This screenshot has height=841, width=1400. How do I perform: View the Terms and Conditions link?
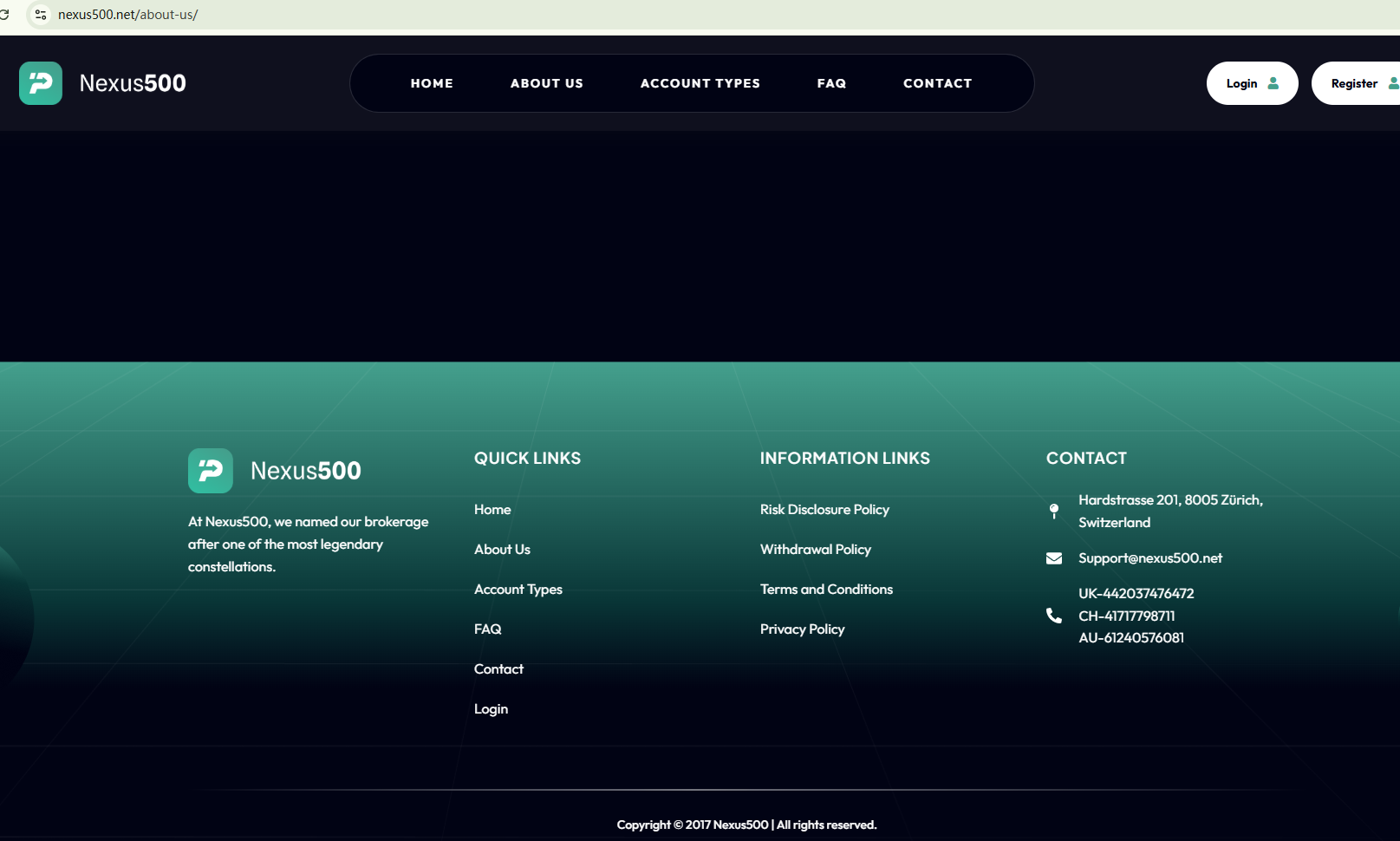(x=826, y=590)
